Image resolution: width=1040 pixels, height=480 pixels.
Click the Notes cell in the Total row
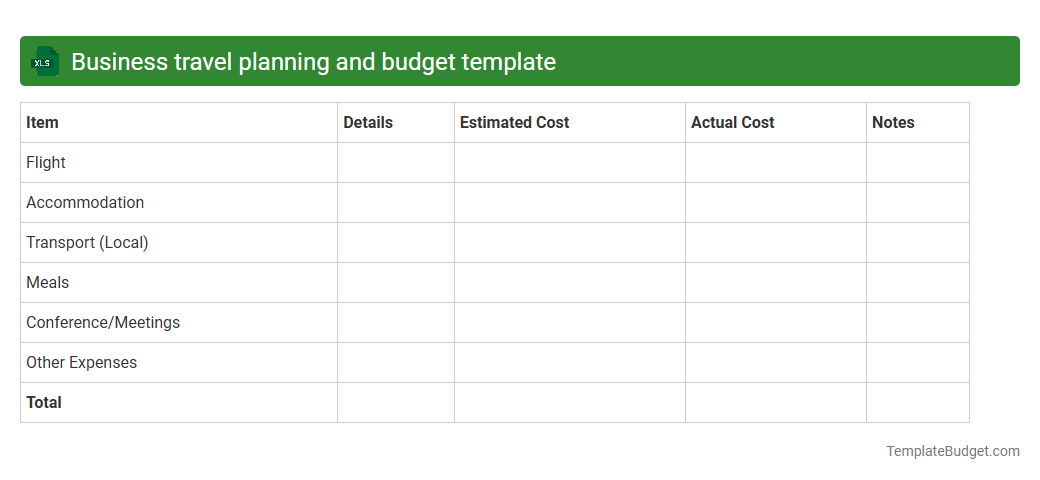pyautogui.click(x=918, y=402)
